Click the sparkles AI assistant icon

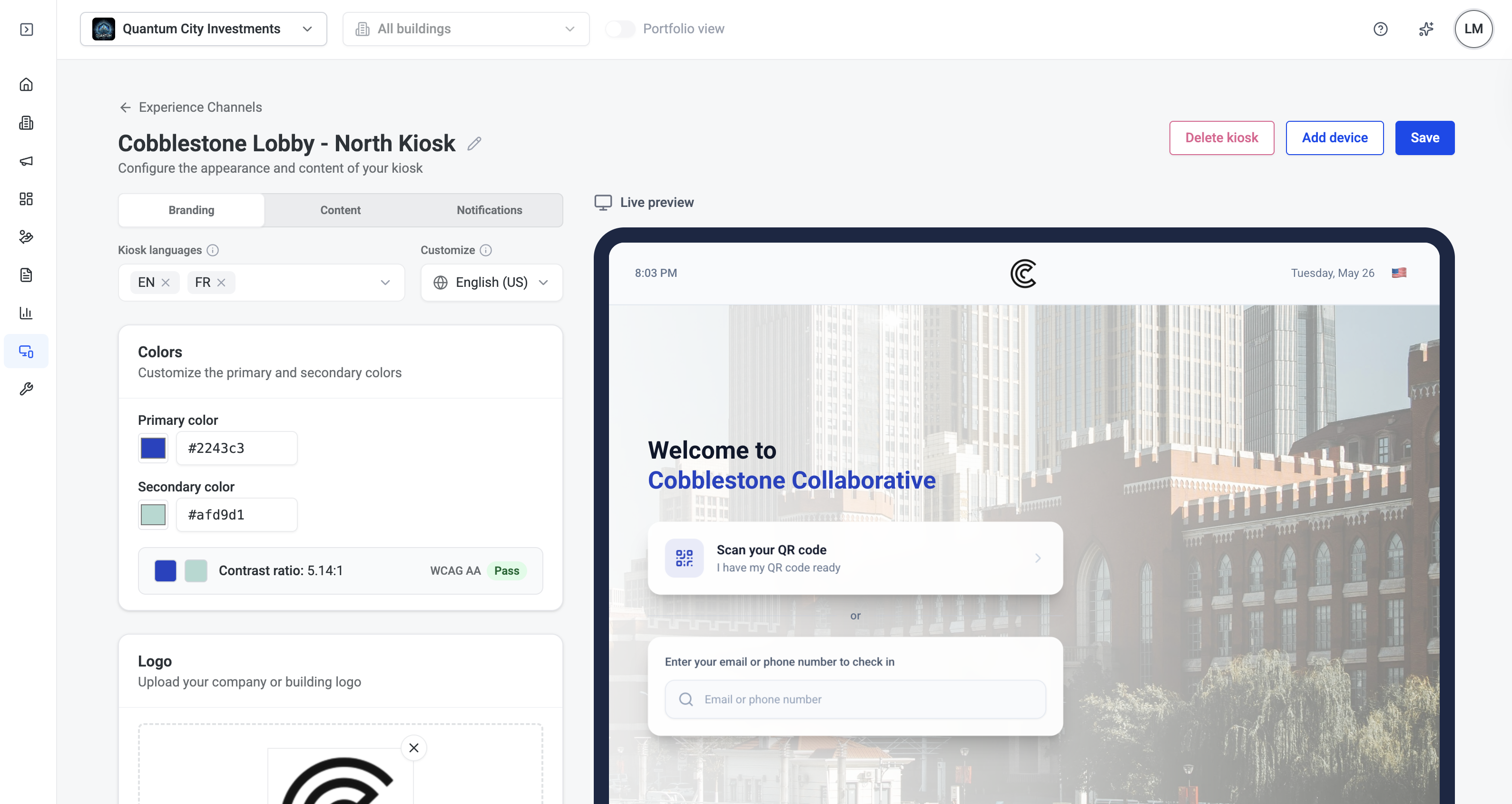tap(1426, 29)
